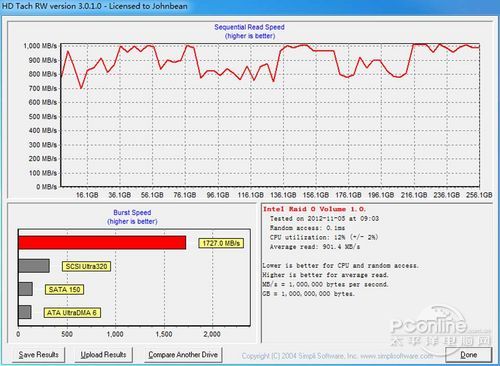Viewport: 500px width, 366px height.
Task: Select the 1727.0 MB/s burst label
Action: 221,243
